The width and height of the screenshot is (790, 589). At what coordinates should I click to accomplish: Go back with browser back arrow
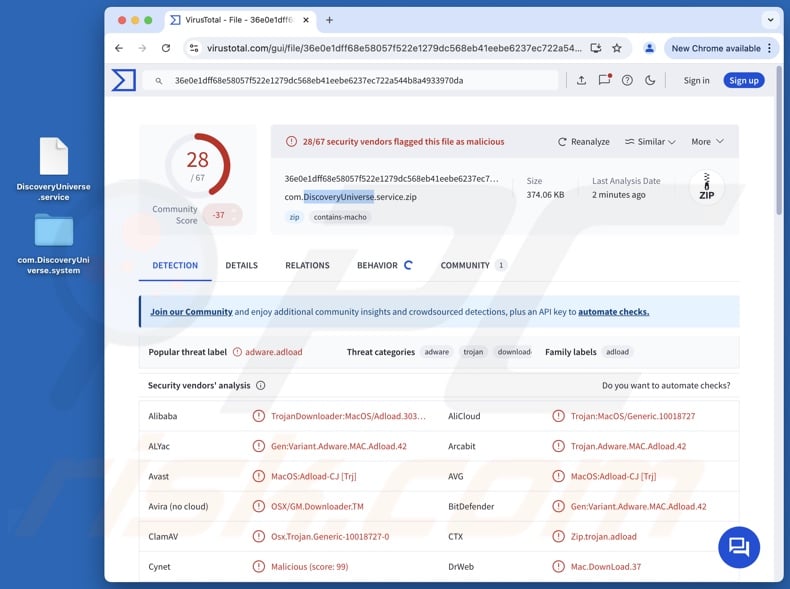(119, 48)
